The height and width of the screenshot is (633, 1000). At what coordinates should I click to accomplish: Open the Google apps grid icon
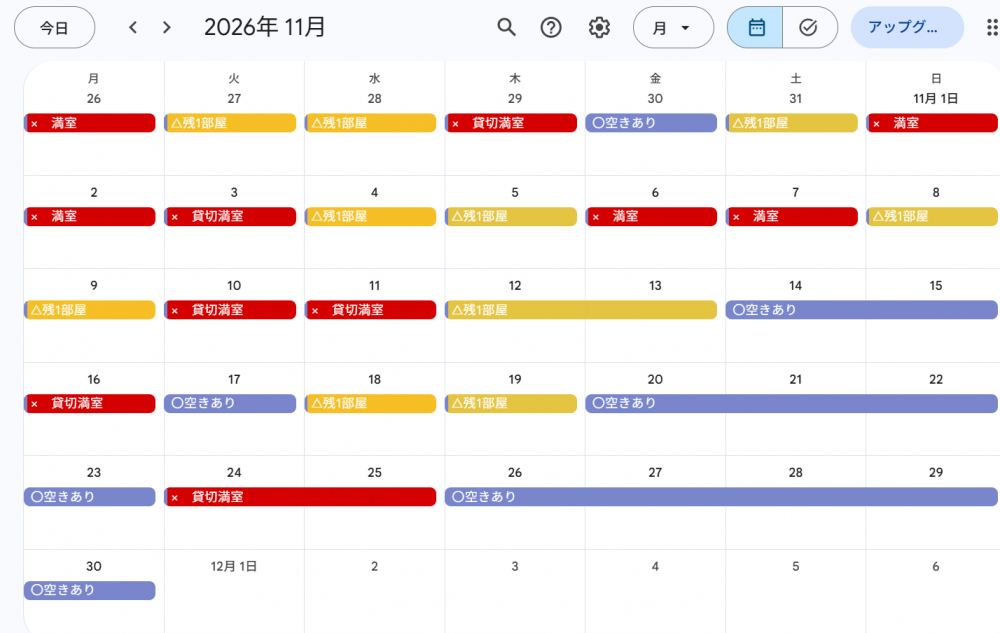coord(992,27)
